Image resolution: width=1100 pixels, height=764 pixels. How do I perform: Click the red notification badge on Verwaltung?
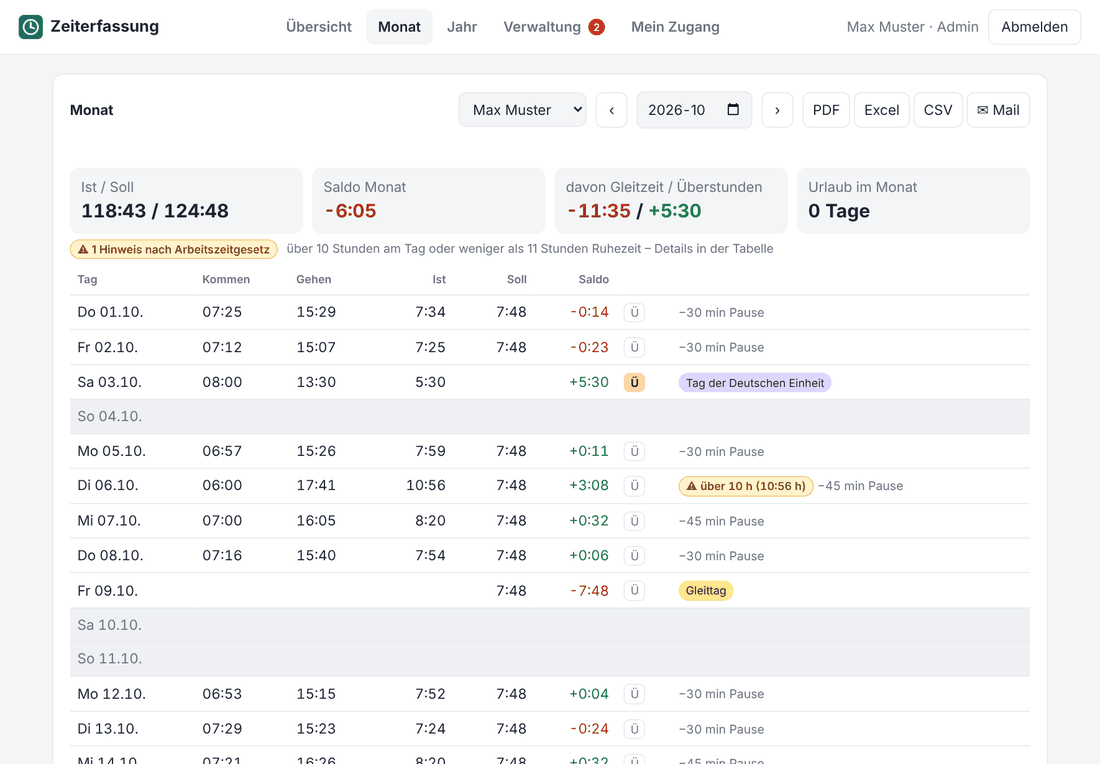(596, 27)
